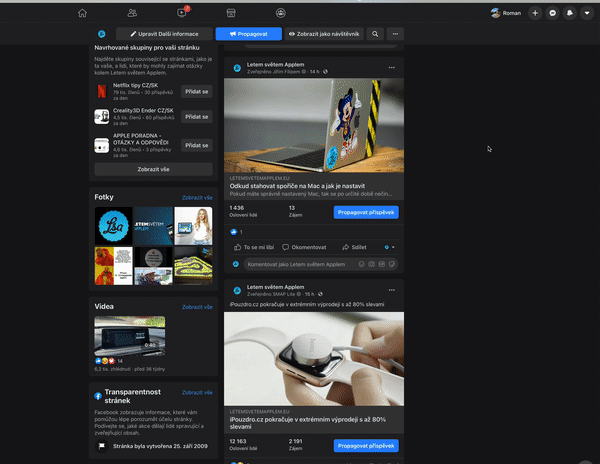
Task: Open the Watch video icon with notification badge
Action: [182, 13]
